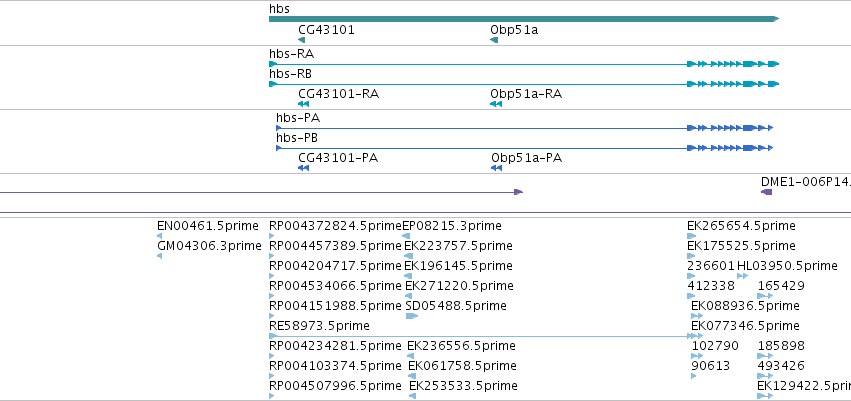851x401 pixels.
Task: Click the EN00461.5prime EST marker
Action: pyautogui.click(x=160, y=236)
